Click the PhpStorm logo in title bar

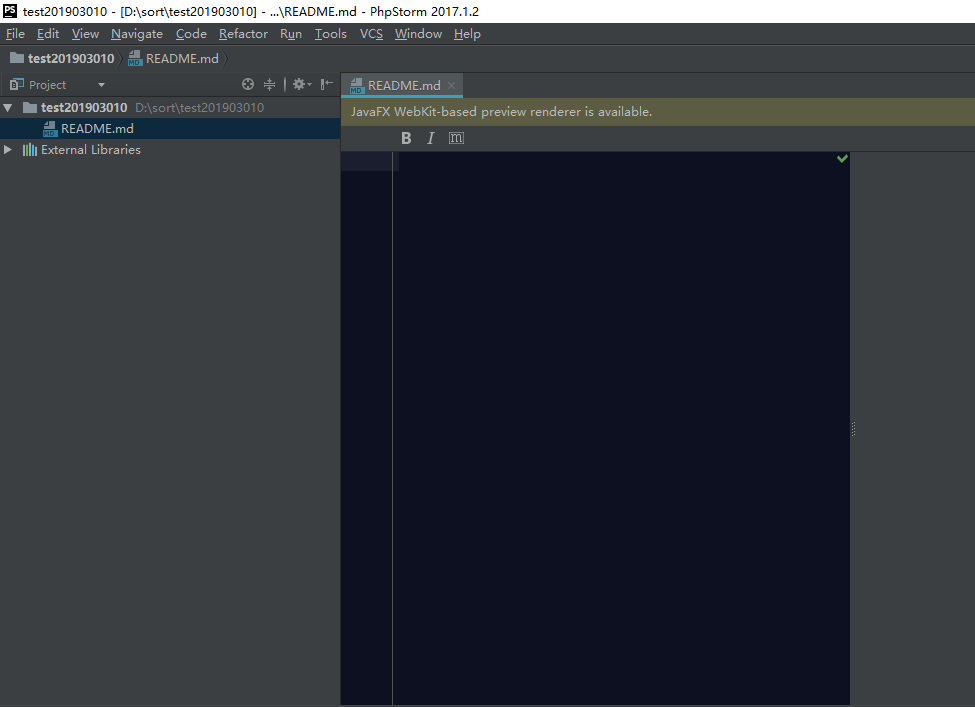point(10,11)
